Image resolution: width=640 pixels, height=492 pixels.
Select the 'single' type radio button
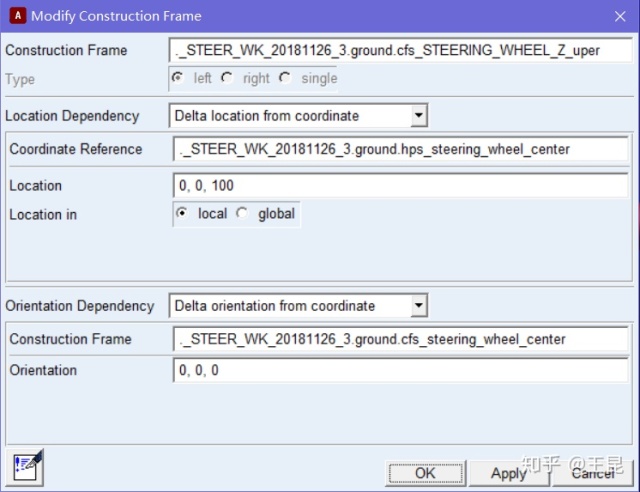(x=285, y=78)
